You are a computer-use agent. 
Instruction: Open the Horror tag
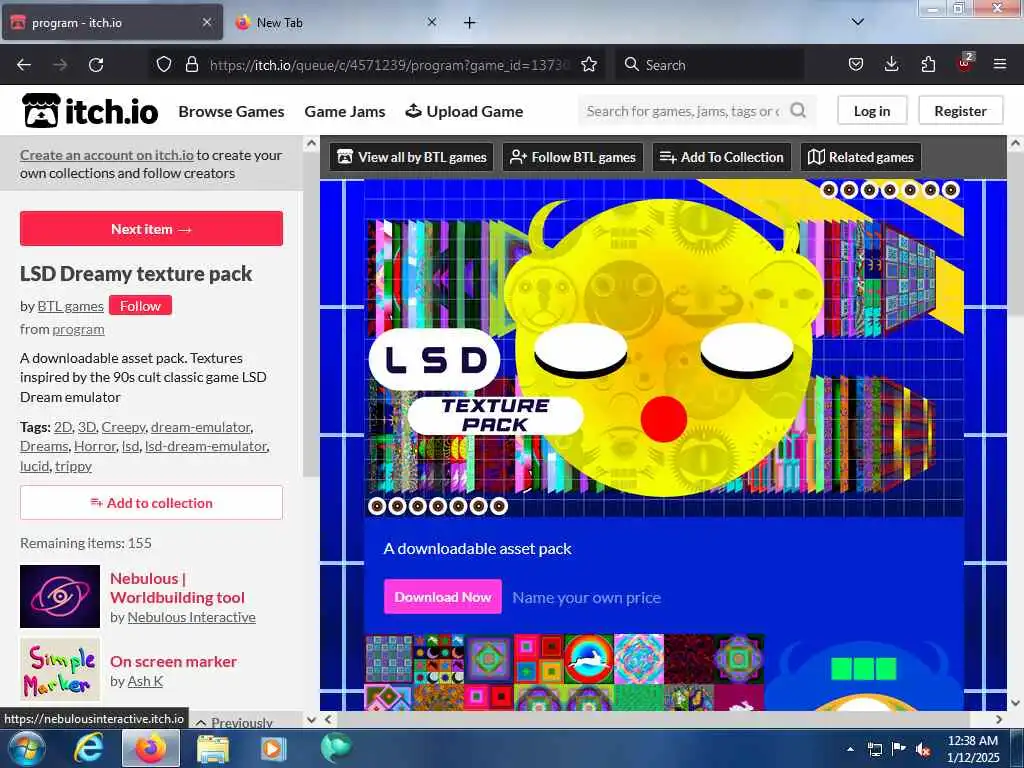pyautogui.click(x=95, y=446)
